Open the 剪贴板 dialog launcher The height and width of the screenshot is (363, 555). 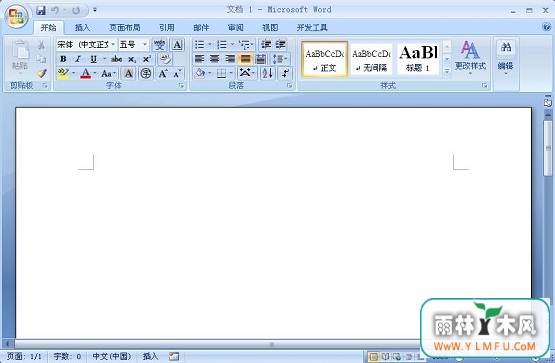(45, 85)
